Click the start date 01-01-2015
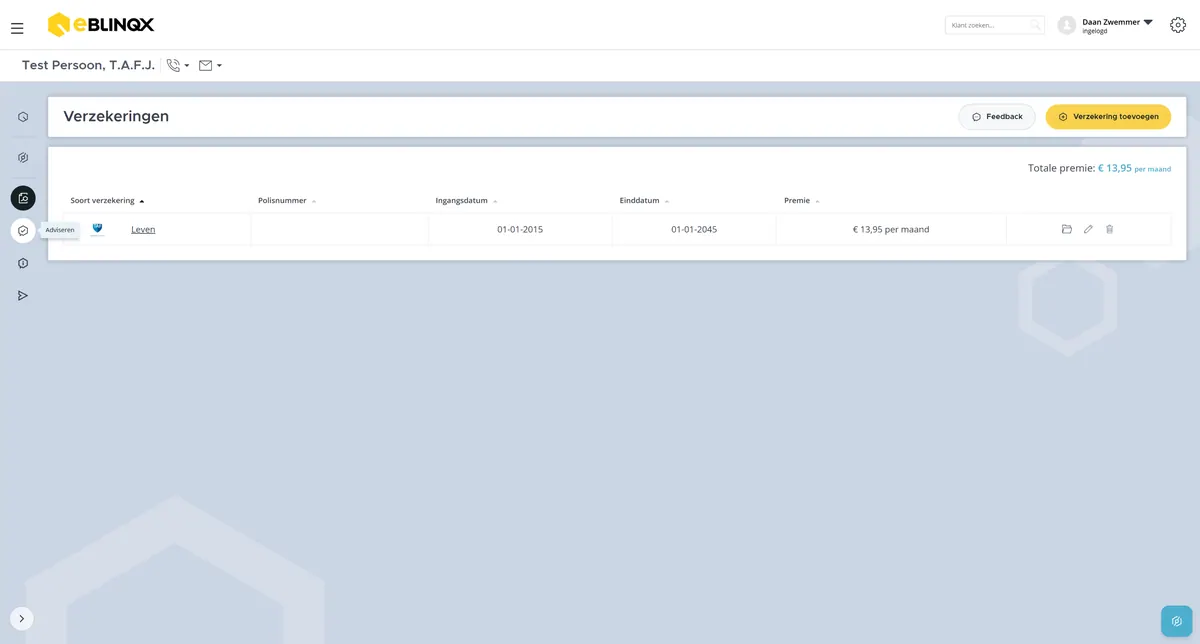The width and height of the screenshot is (1200, 644). (x=520, y=229)
